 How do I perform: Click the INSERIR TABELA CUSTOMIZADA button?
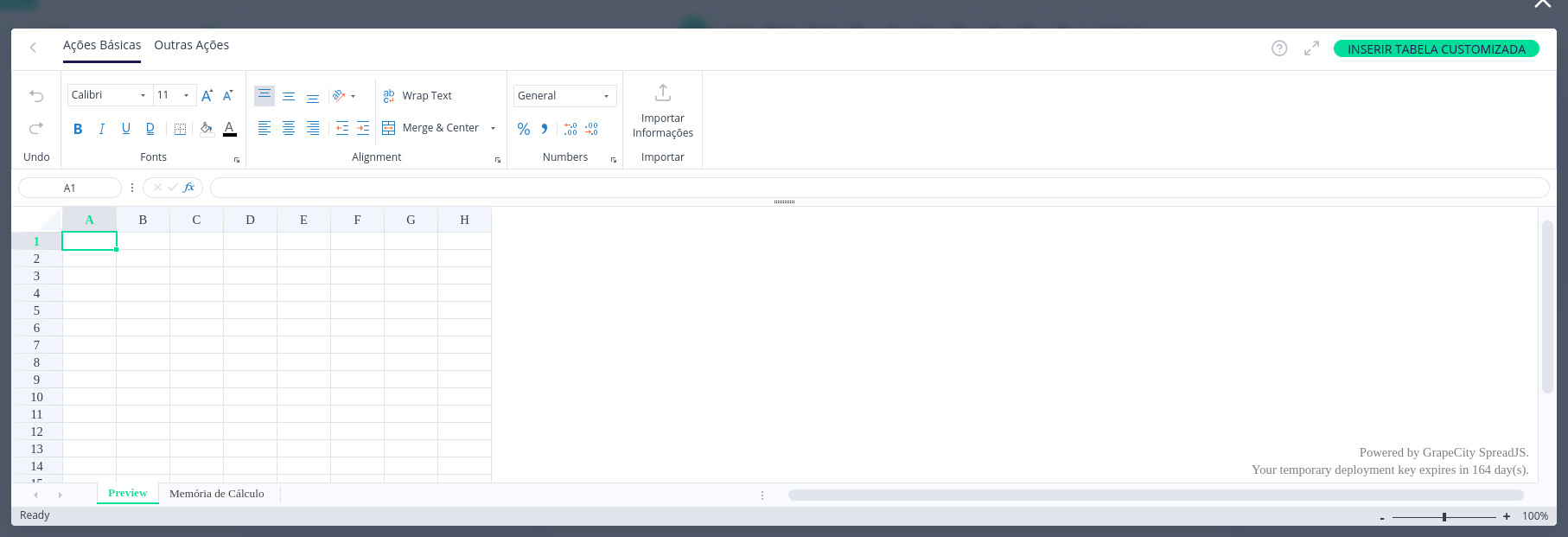coord(1436,49)
